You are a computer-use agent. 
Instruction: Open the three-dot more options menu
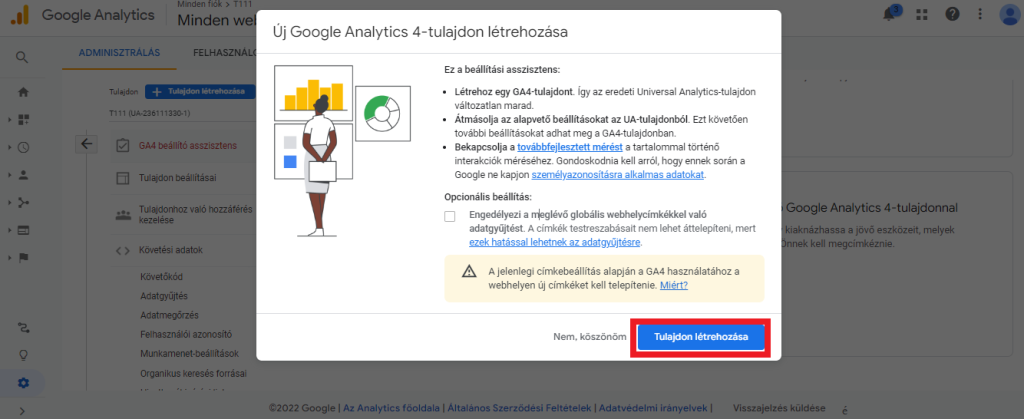point(980,14)
